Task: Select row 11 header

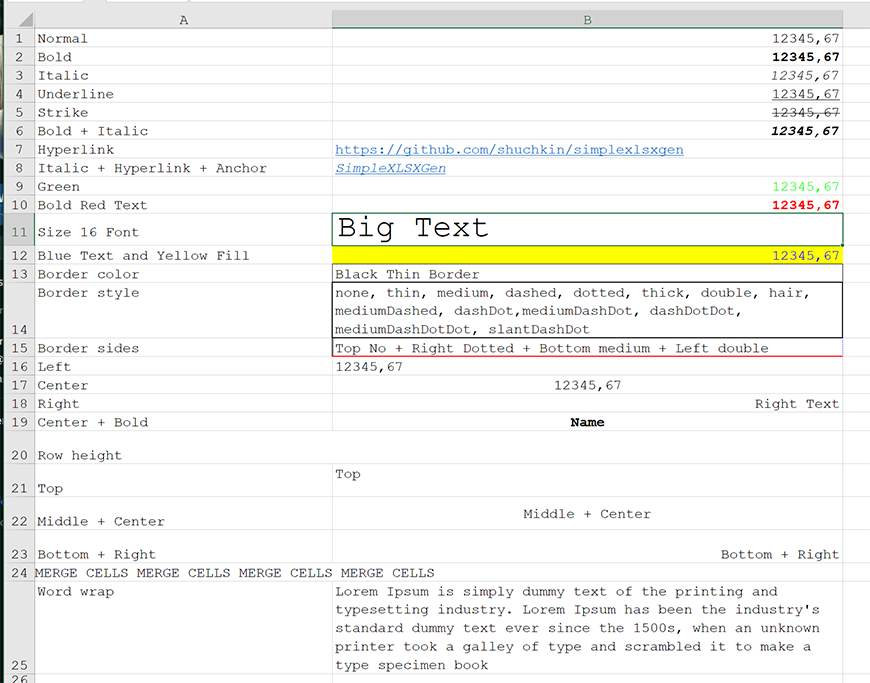Action: click(x=19, y=232)
